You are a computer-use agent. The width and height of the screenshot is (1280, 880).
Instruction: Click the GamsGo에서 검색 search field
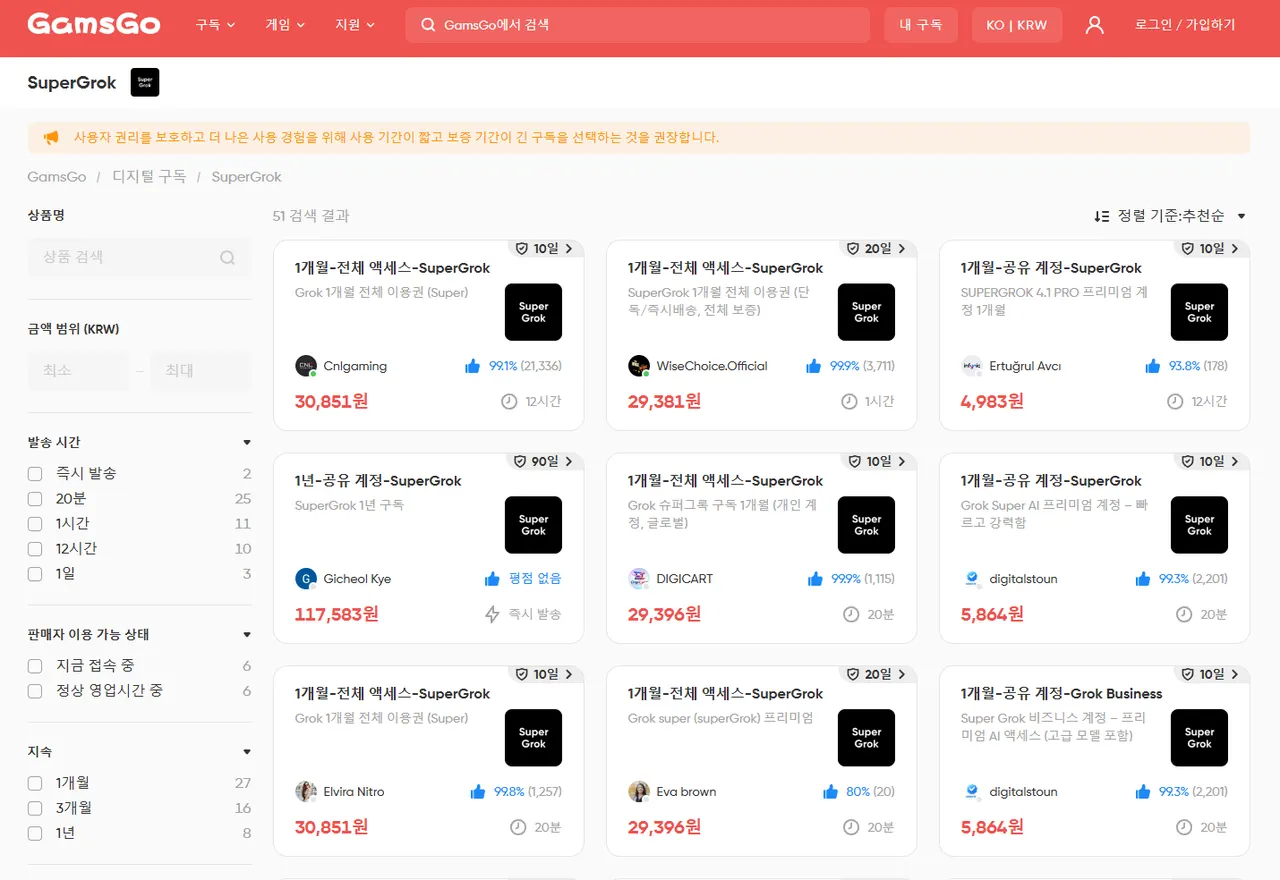[x=637, y=25]
